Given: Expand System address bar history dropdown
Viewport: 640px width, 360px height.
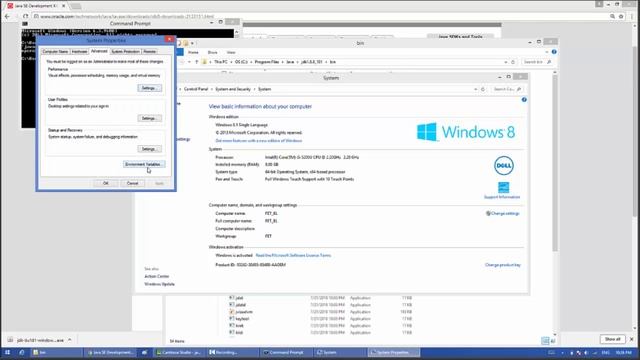Looking at the screenshot, I should click(476, 89).
